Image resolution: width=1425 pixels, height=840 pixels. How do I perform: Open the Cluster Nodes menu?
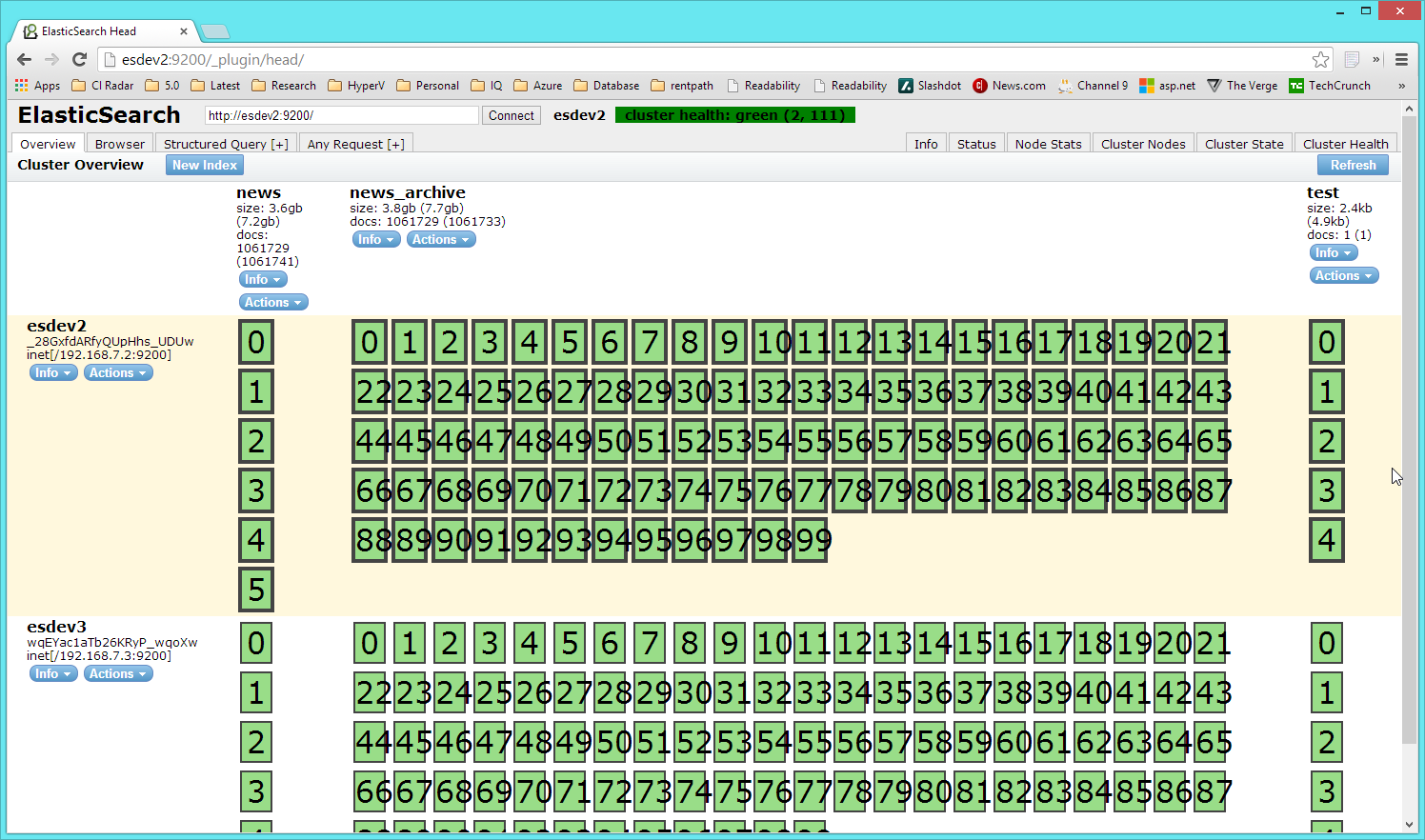pyautogui.click(x=1143, y=144)
